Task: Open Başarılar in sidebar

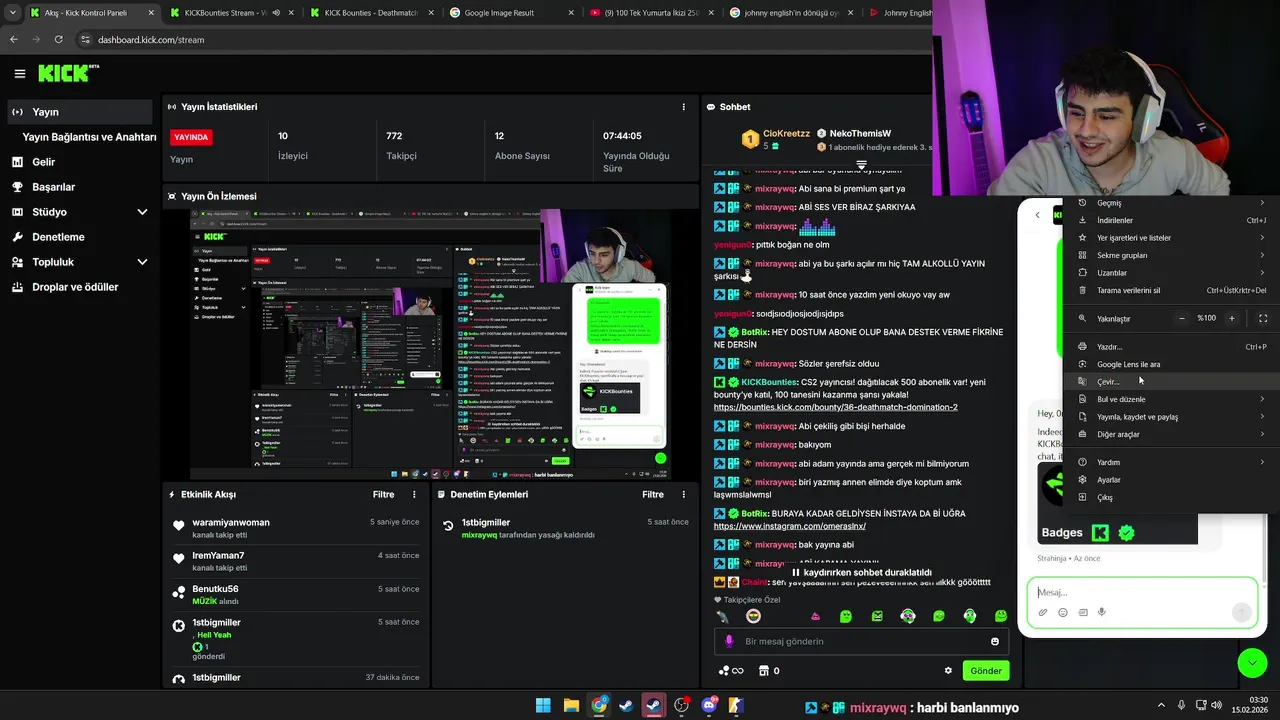Action: pos(80,187)
